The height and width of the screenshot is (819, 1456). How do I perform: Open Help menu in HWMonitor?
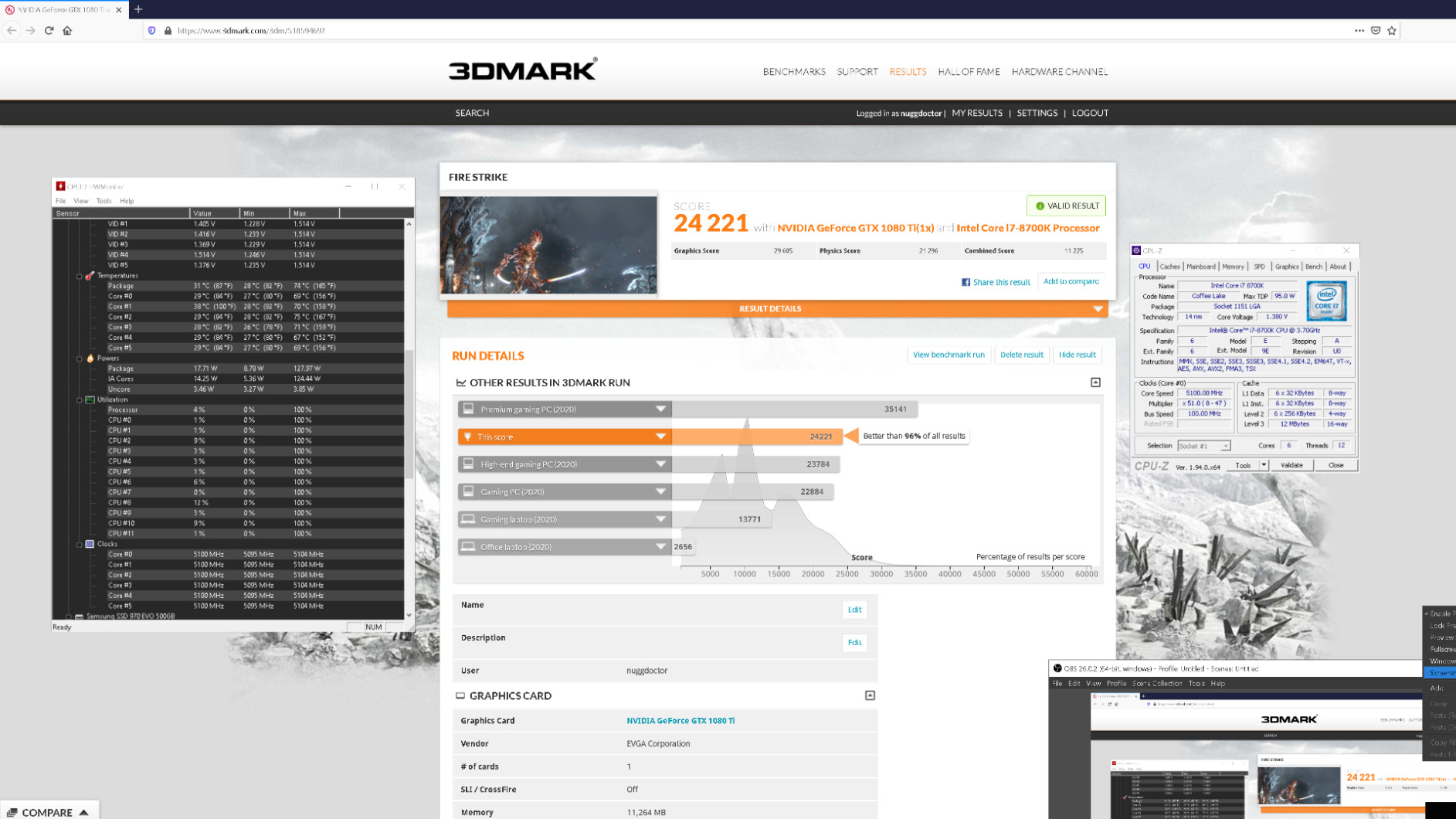(127, 201)
